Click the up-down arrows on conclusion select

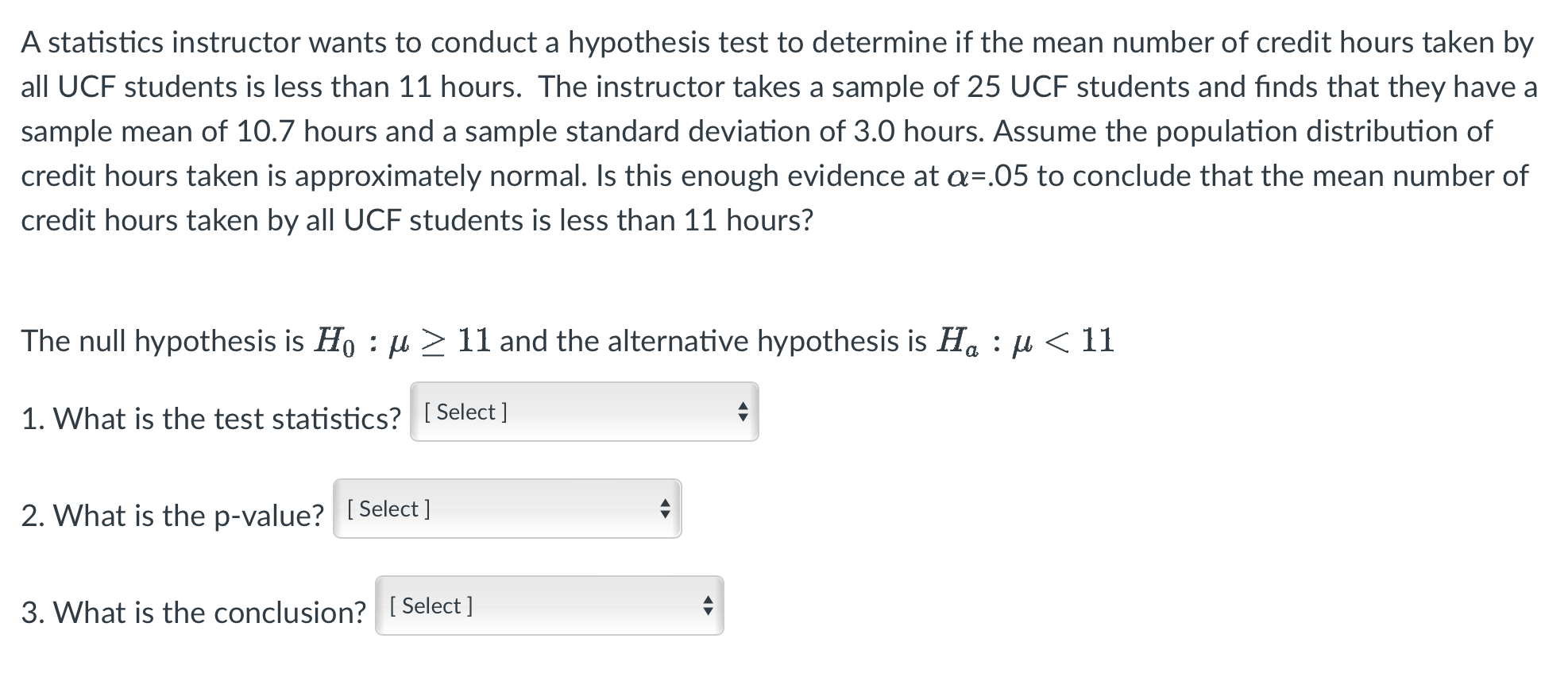pyautogui.click(x=708, y=605)
